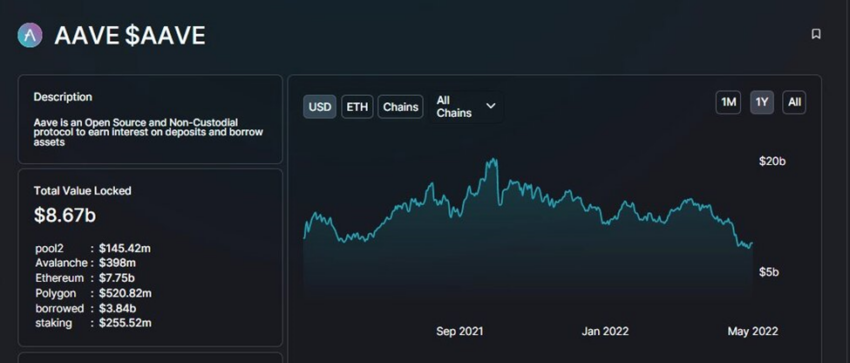
Task: Click the Avalanche $398m row
Action: 85,263
